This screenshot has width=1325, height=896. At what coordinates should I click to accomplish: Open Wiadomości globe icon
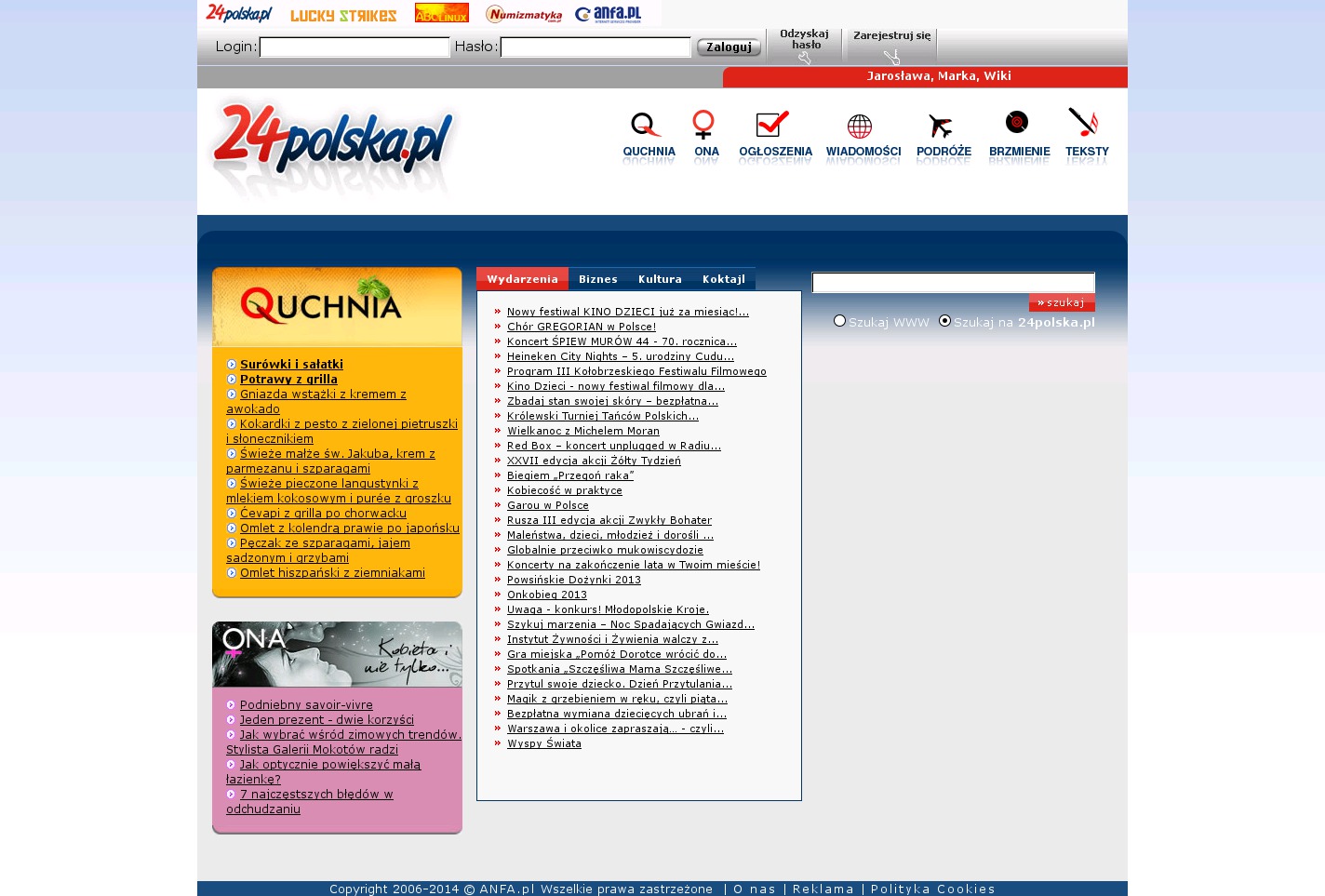860,127
